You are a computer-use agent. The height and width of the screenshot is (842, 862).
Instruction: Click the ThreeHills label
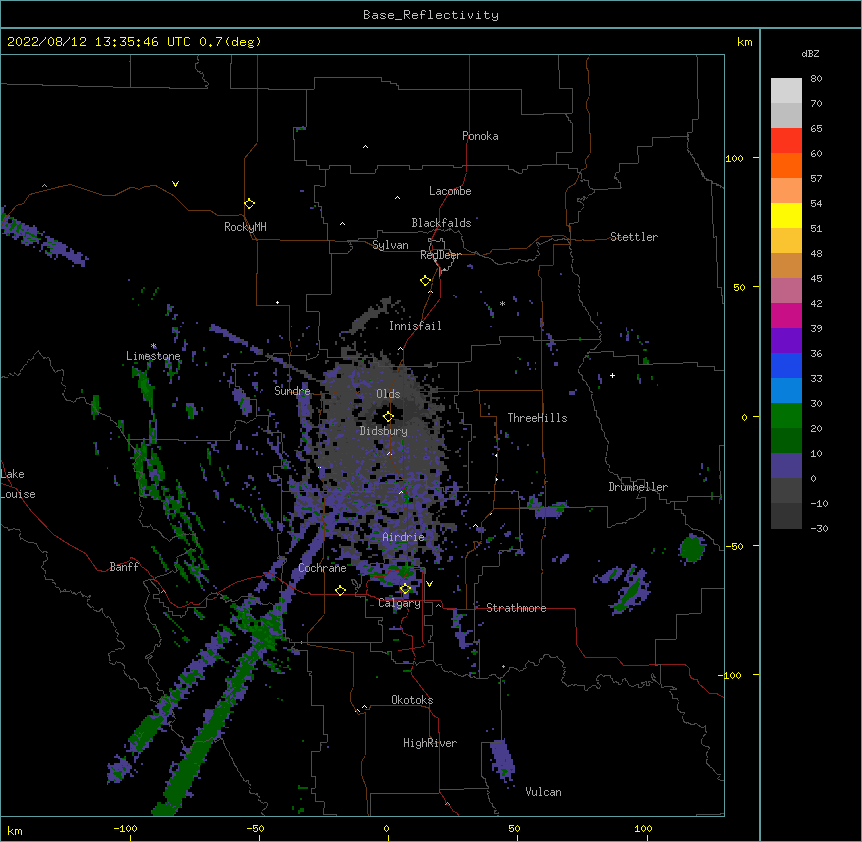coord(537,418)
